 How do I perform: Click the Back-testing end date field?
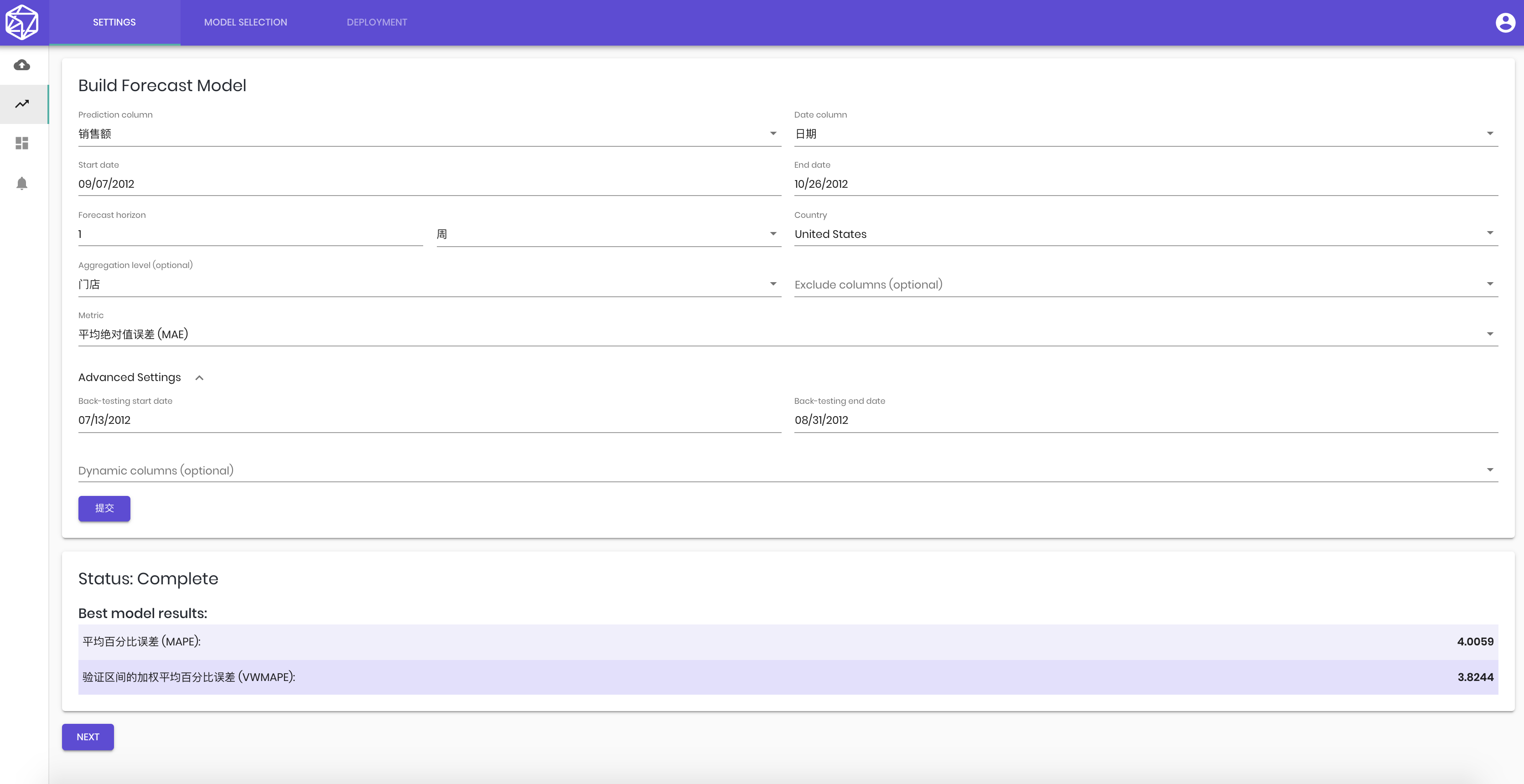(1146, 420)
